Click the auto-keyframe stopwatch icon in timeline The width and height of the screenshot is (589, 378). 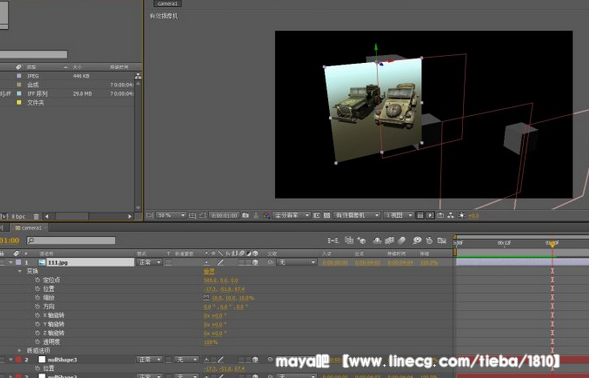pos(429,240)
